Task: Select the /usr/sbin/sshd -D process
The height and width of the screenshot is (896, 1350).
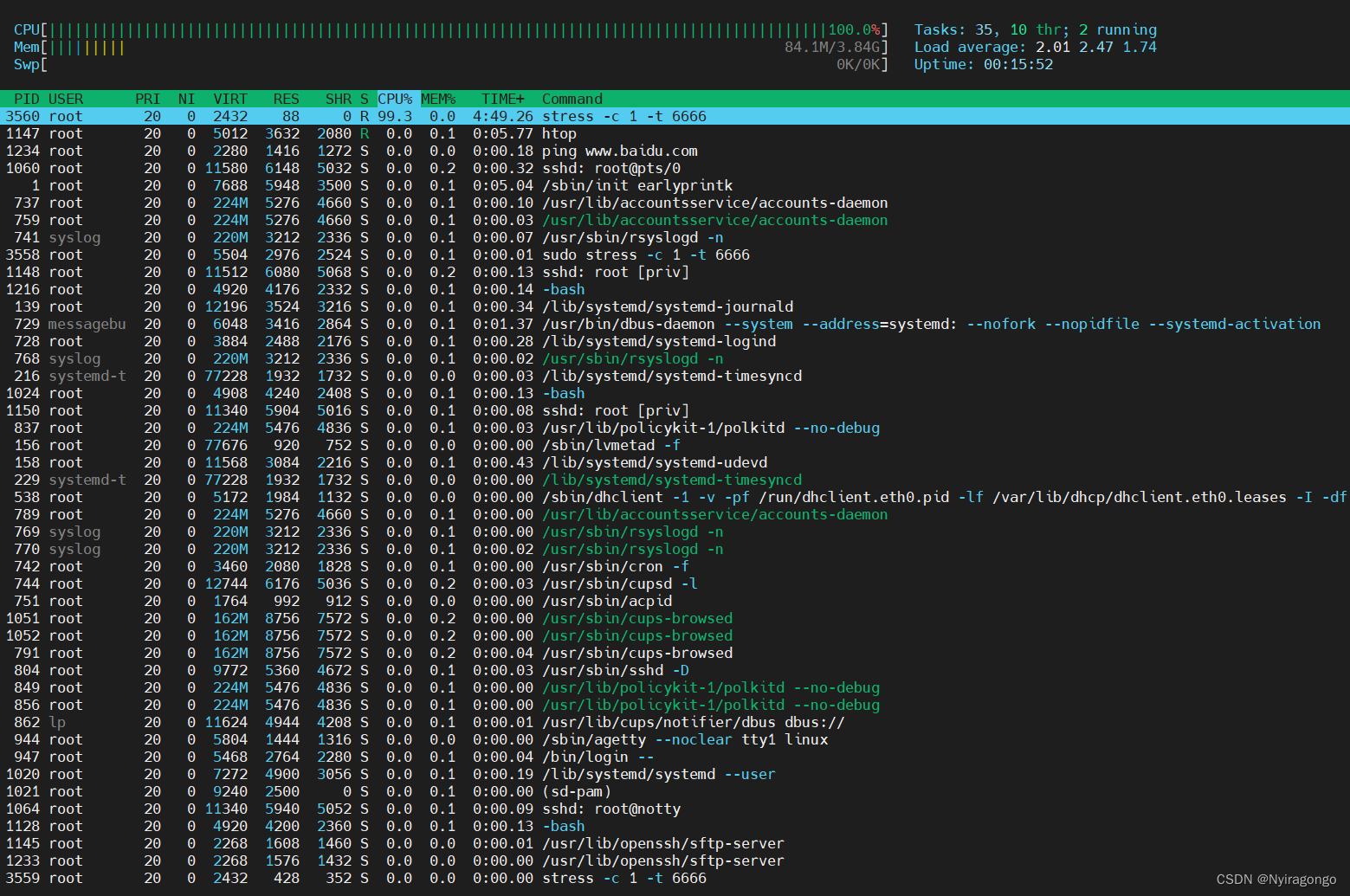Action: (x=675, y=670)
